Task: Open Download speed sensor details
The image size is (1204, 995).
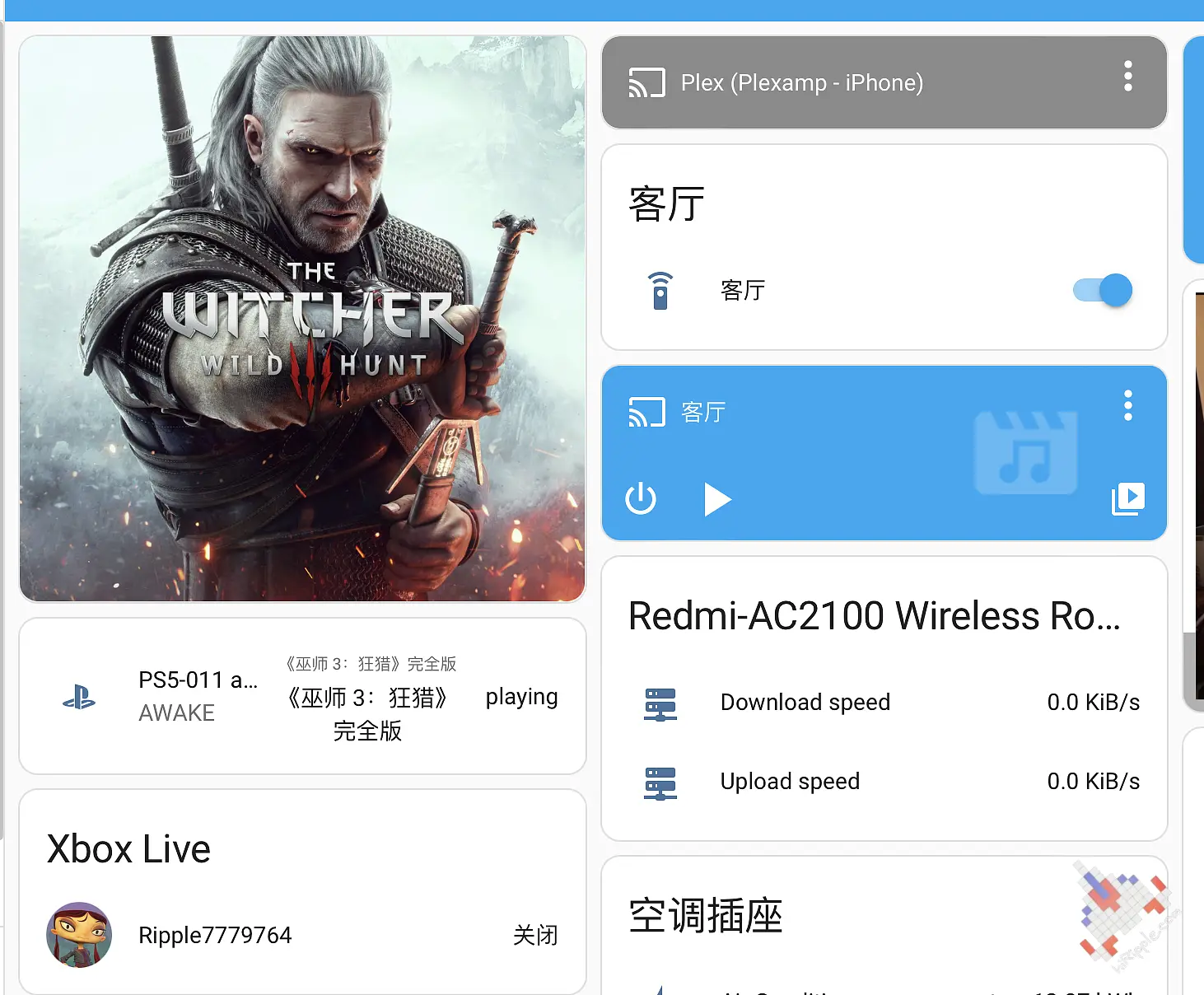Action: point(884,703)
